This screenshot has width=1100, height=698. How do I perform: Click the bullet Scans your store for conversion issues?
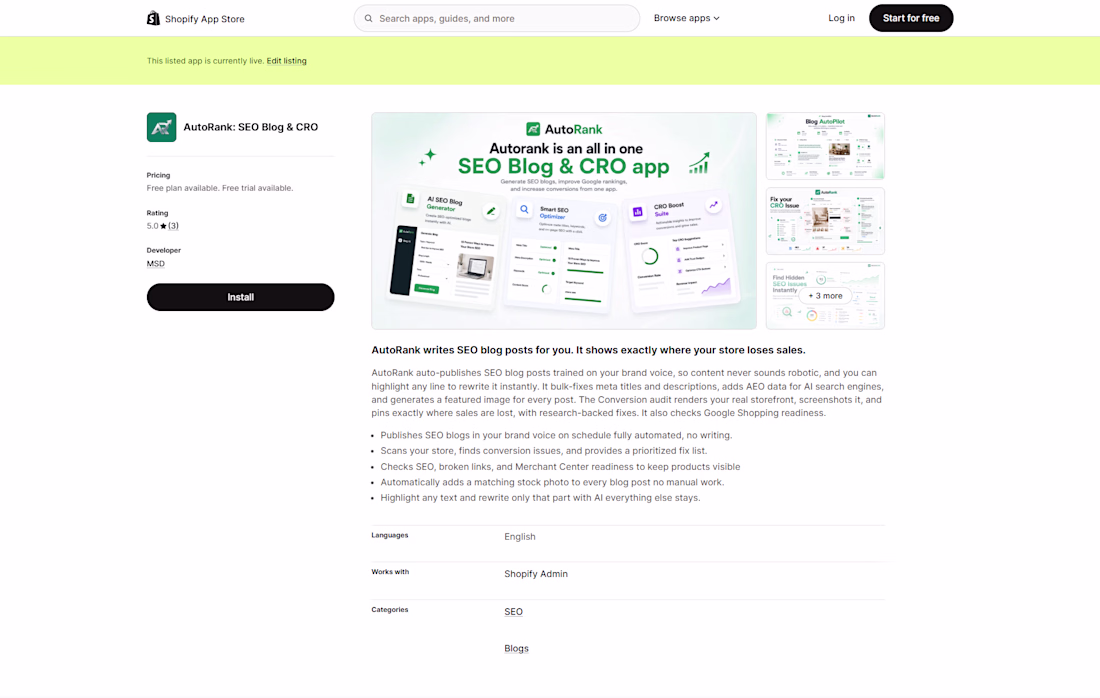[544, 450]
